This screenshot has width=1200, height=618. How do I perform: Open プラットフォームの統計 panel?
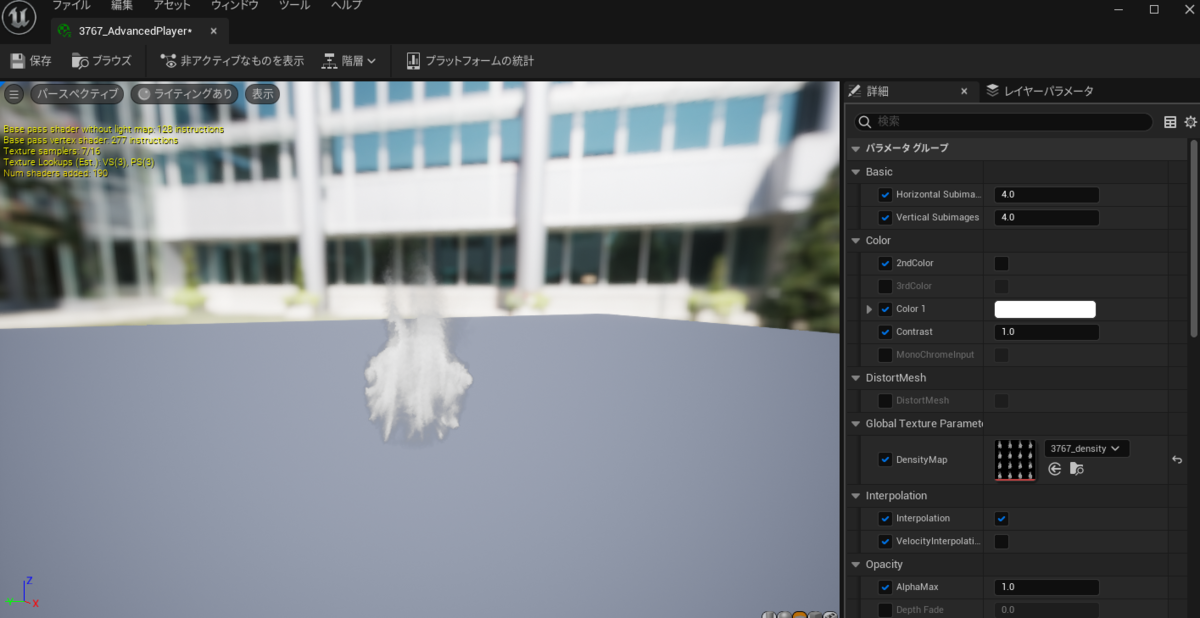click(x=469, y=61)
